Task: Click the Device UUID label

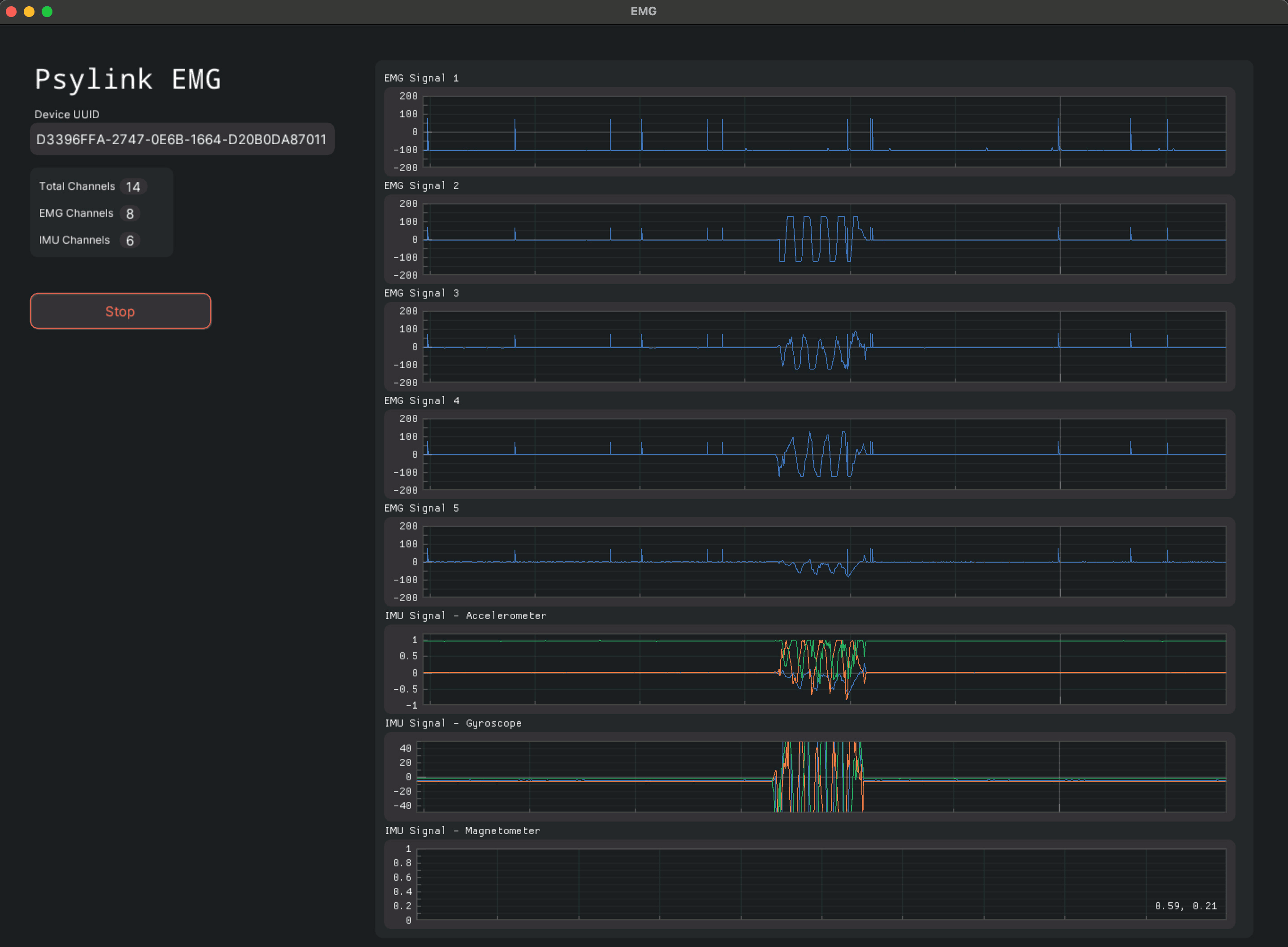Action: pyautogui.click(x=67, y=115)
